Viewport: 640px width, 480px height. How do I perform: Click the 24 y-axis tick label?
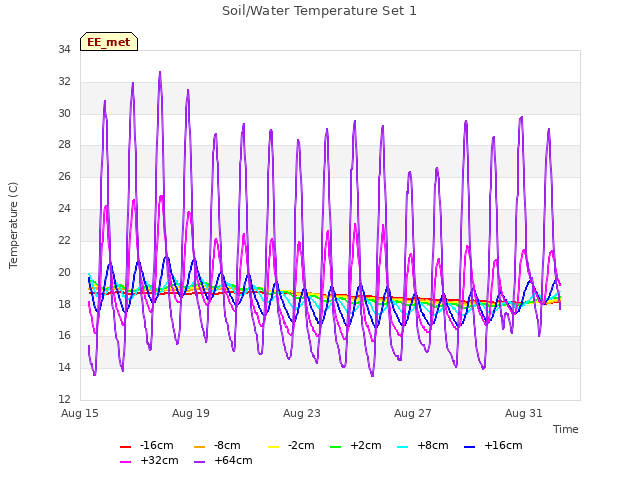pyautogui.click(x=64, y=209)
